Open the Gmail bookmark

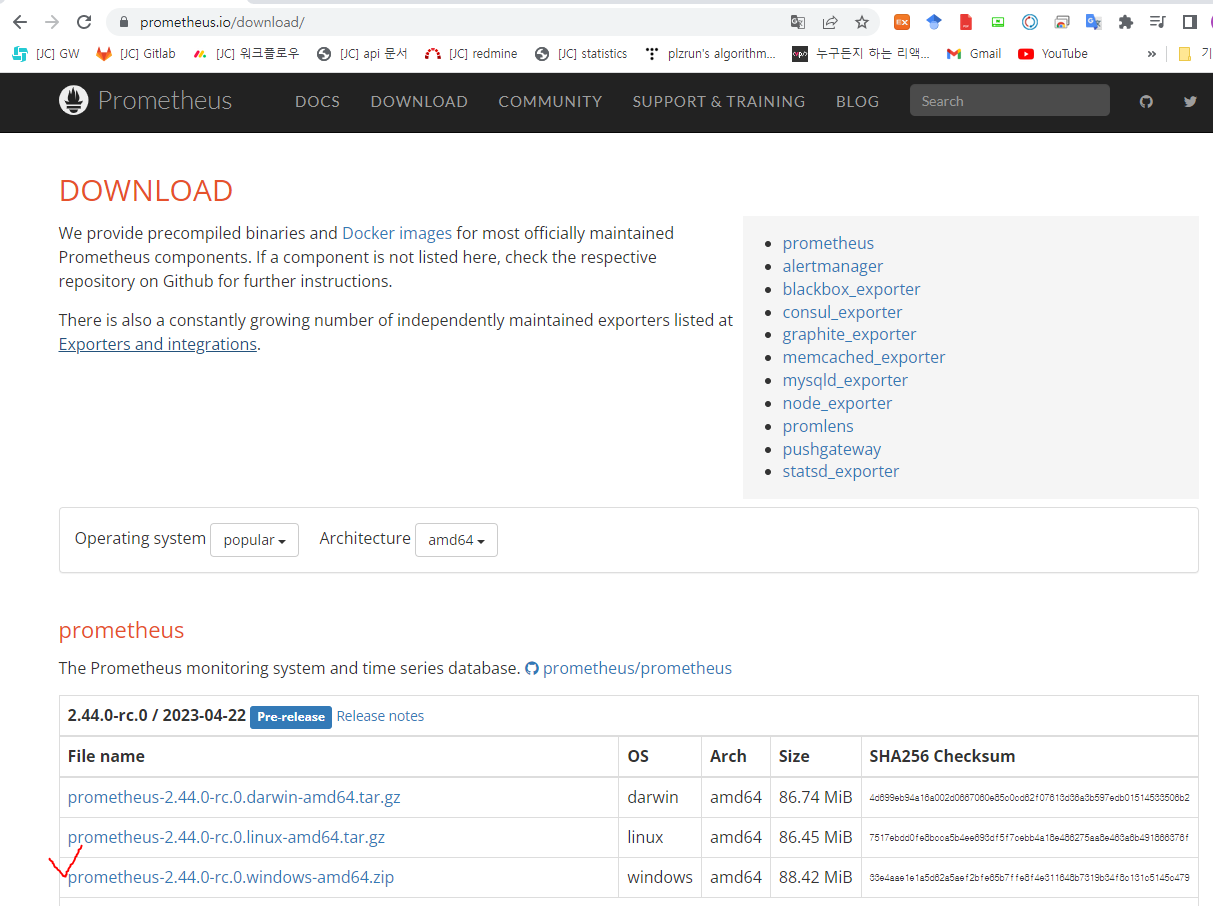(974, 54)
